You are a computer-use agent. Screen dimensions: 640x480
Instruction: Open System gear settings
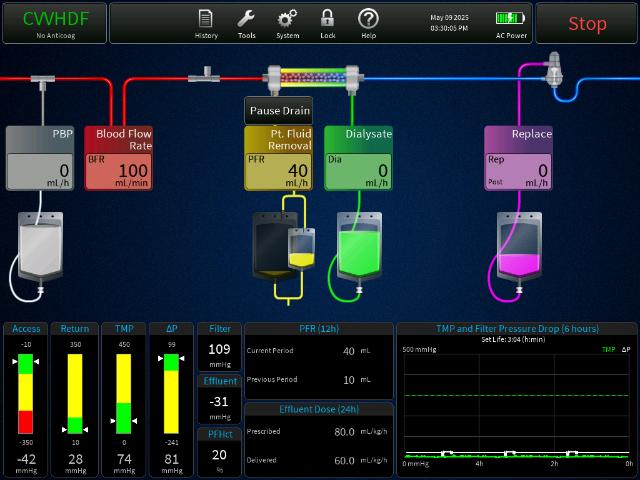(x=288, y=22)
